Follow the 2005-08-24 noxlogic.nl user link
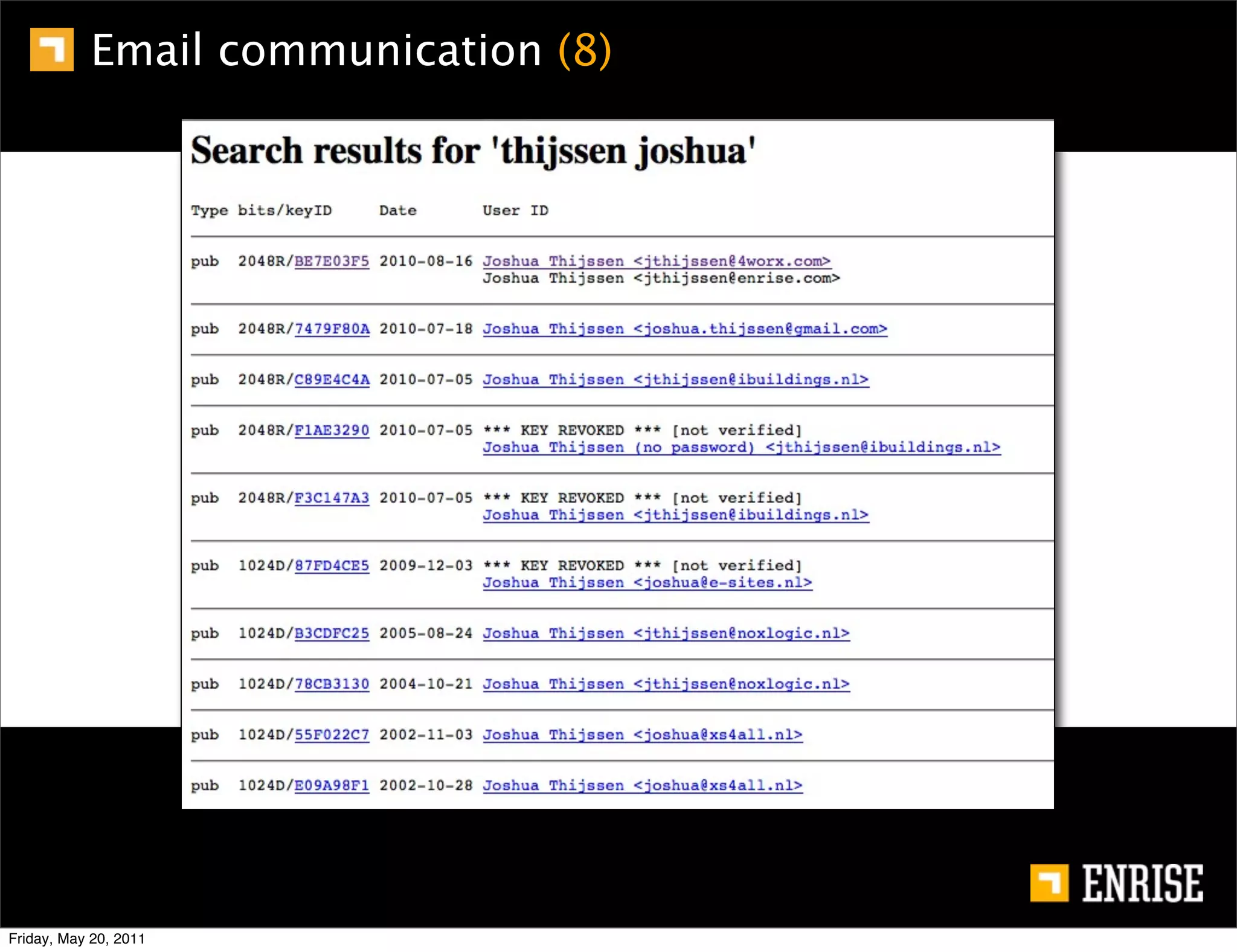This screenshot has width=1237, height=952. 666,633
